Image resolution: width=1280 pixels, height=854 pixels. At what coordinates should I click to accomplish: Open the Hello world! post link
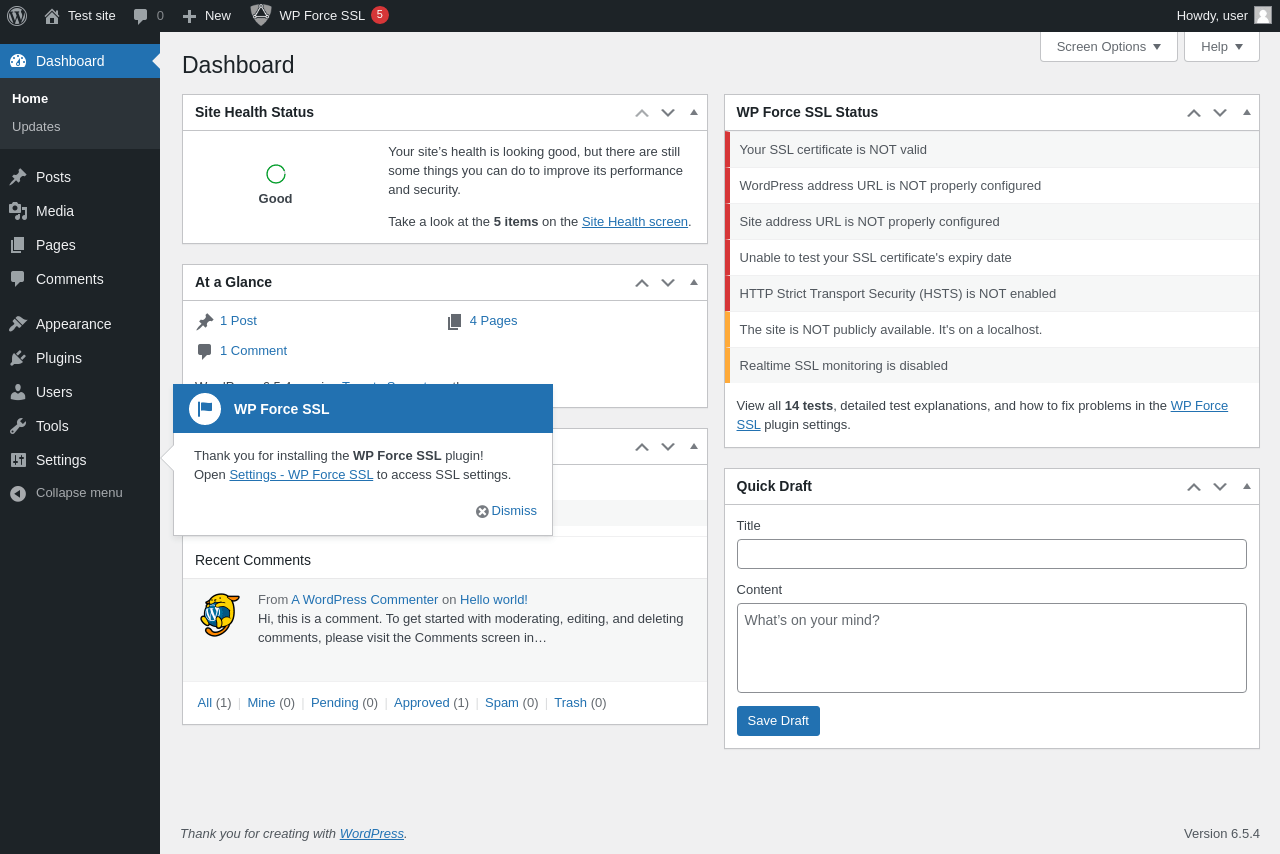click(x=494, y=600)
